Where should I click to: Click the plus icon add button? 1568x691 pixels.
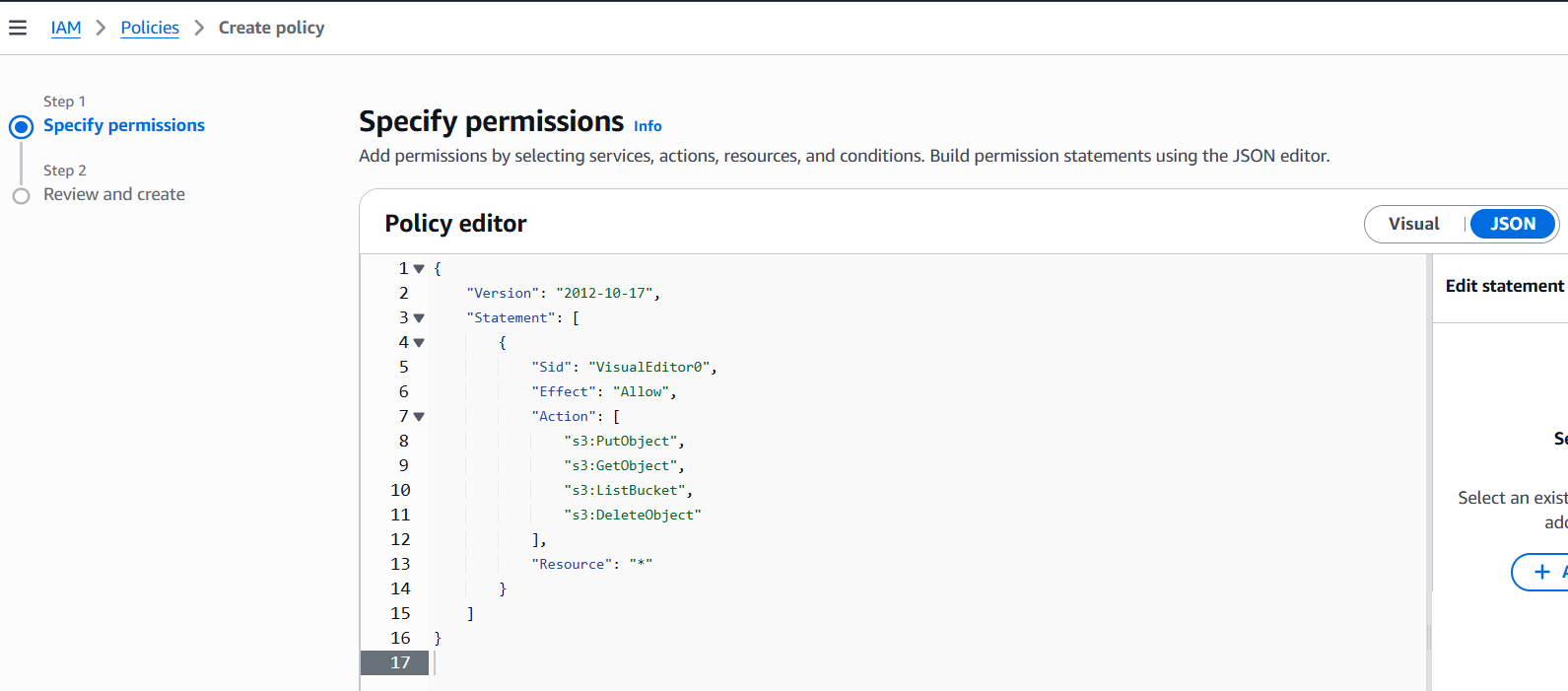click(x=1542, y=572)
